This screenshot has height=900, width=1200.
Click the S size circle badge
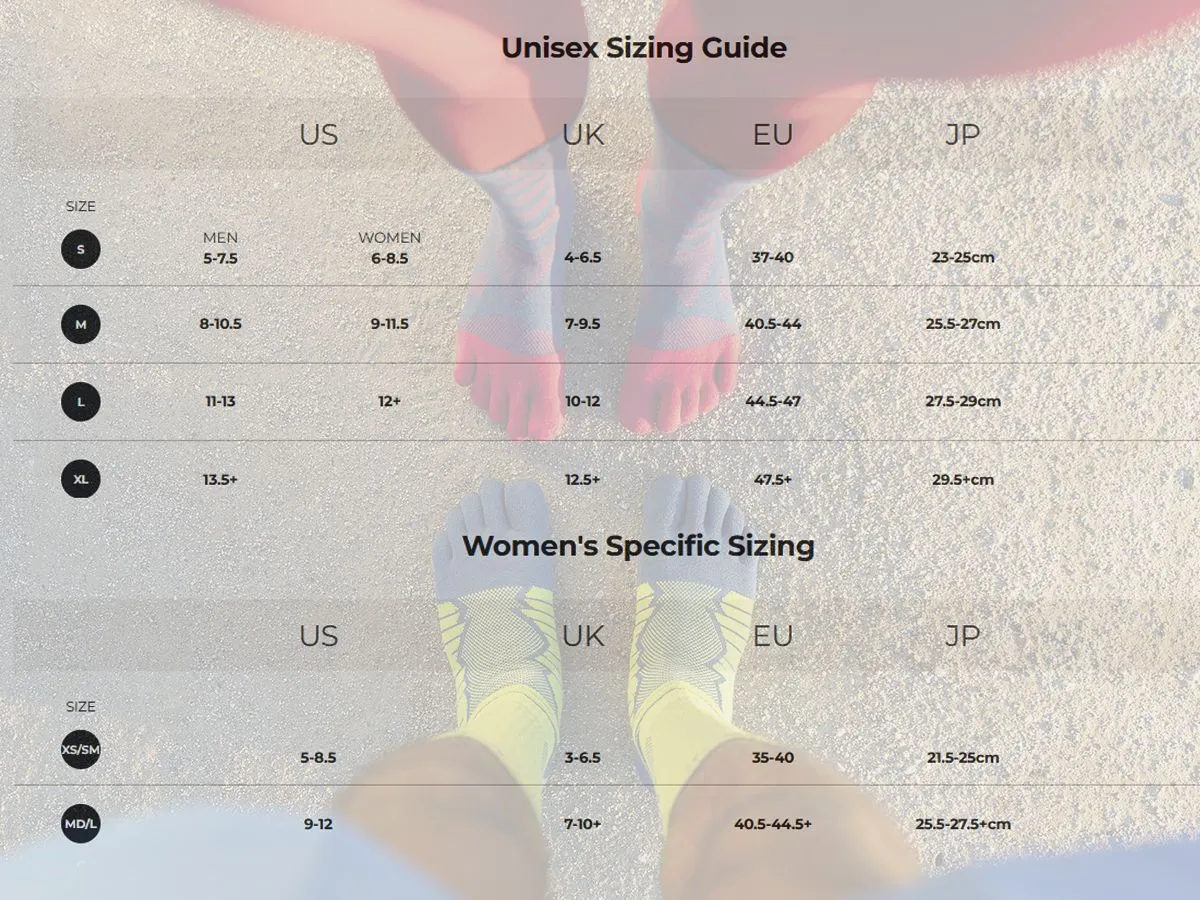(81, 249)
